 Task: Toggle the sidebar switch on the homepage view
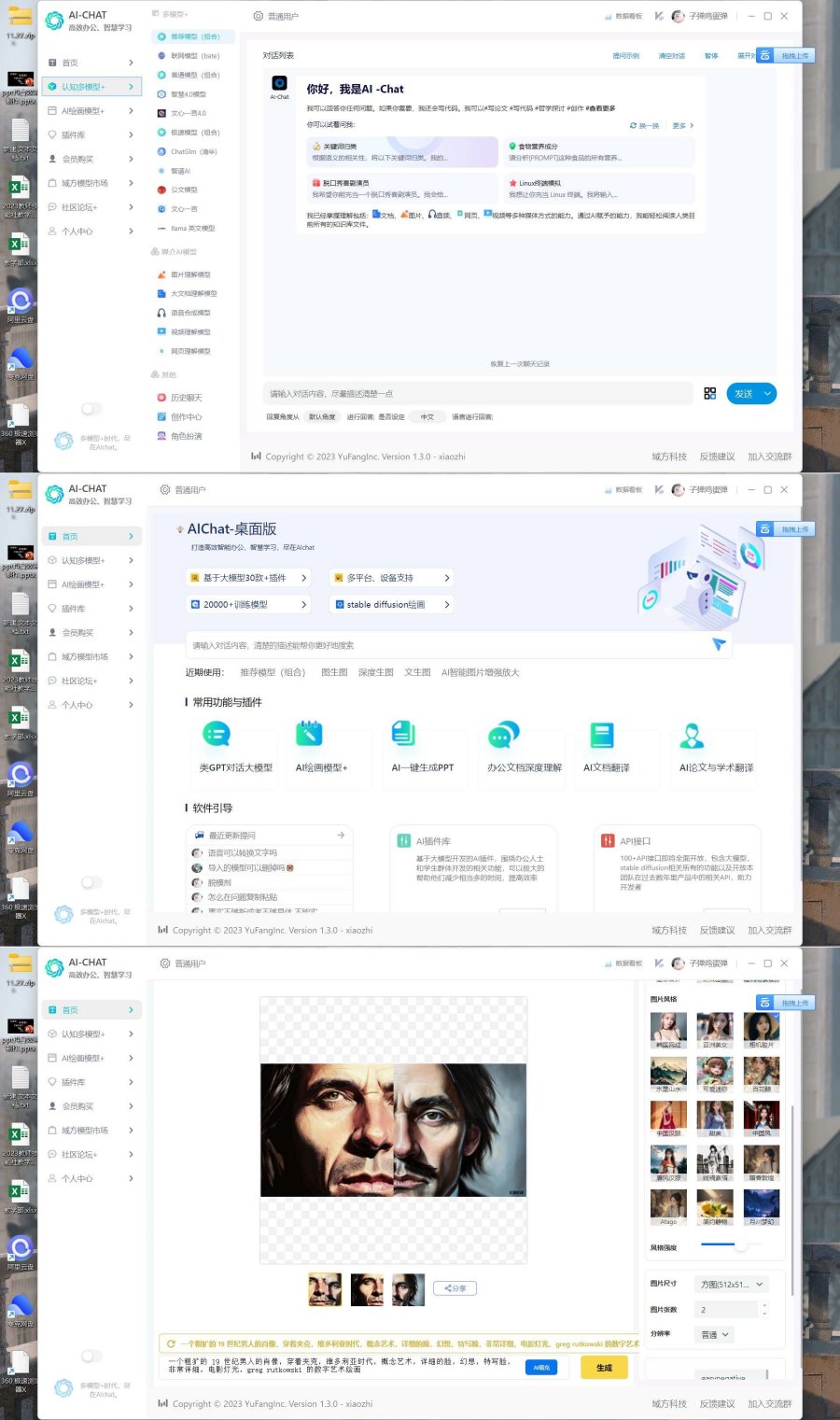point(91,882)
